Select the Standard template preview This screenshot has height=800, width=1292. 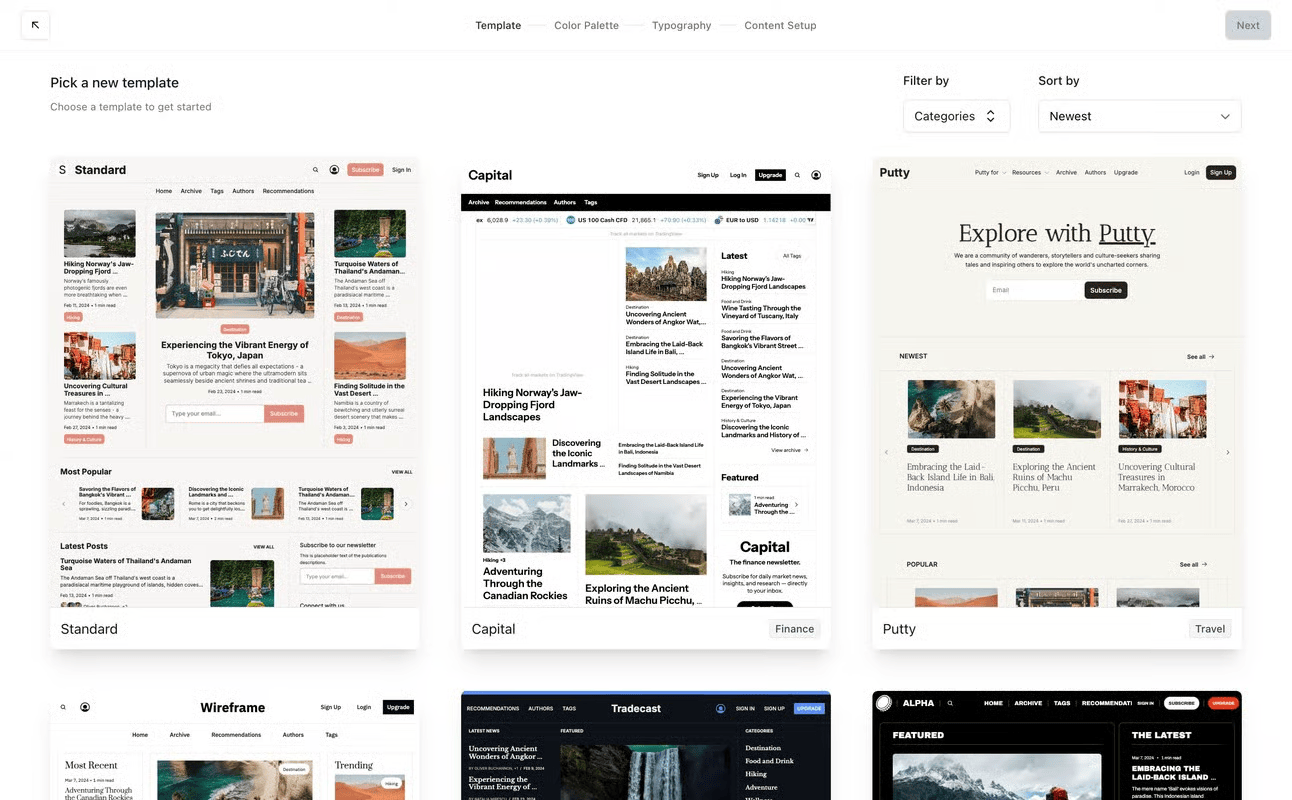coord(235,382)
